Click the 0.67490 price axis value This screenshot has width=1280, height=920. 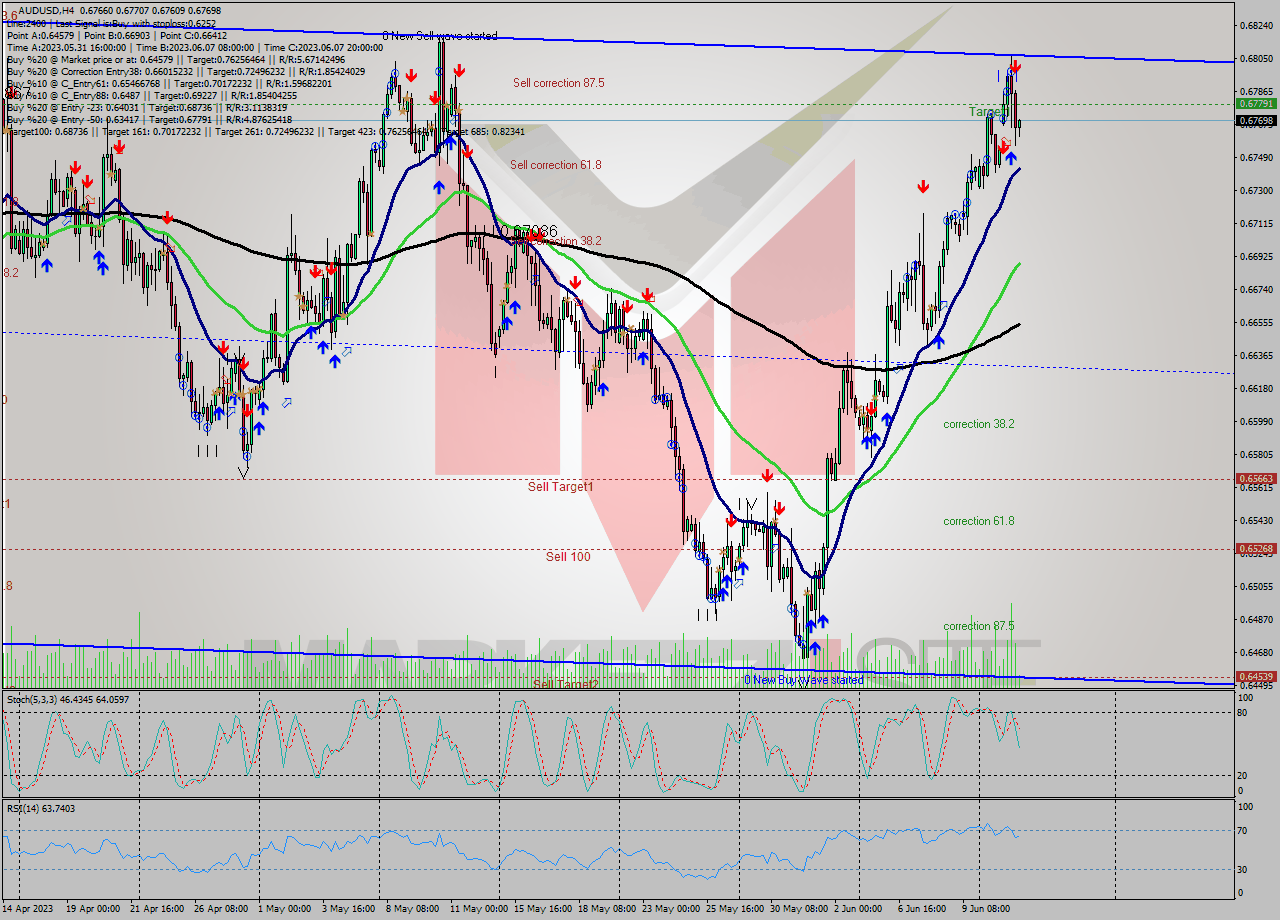pos(1256,158)
